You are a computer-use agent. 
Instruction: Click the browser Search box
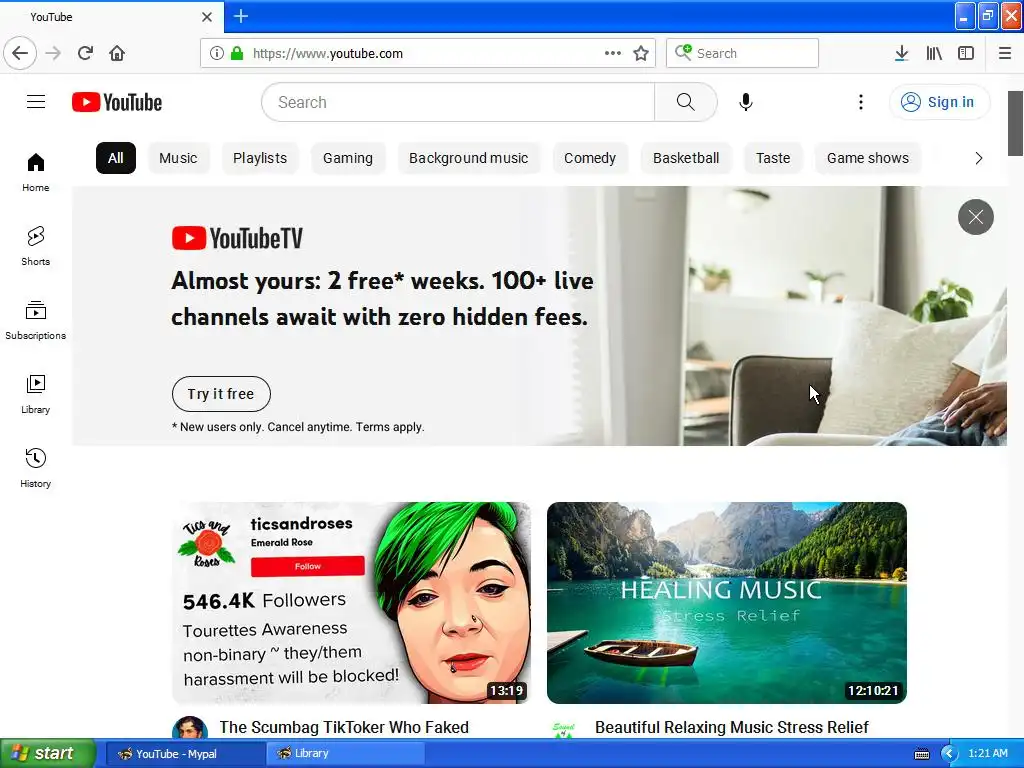click(742, 53)
